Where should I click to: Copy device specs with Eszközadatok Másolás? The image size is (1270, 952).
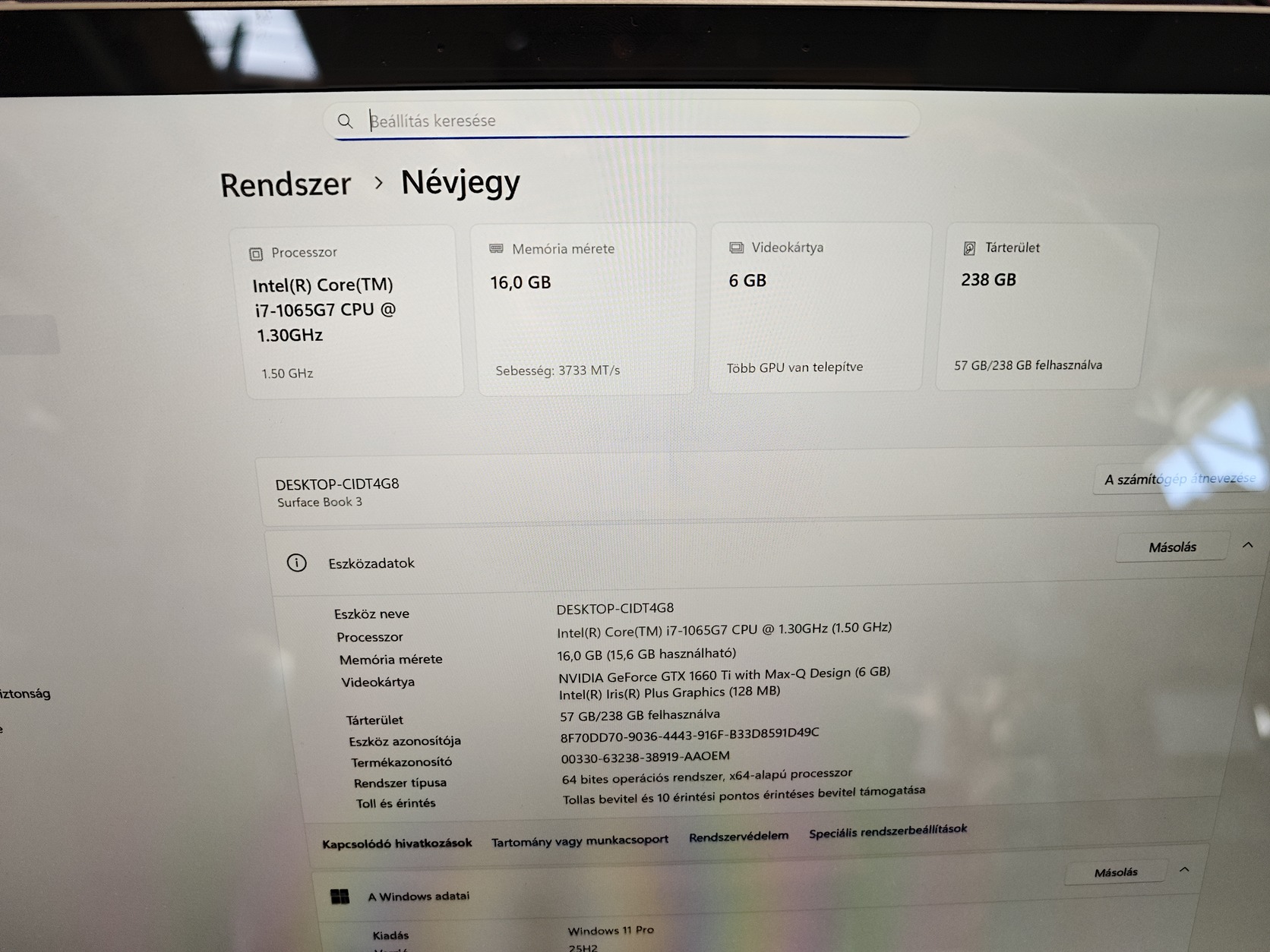pos(1172,547)
